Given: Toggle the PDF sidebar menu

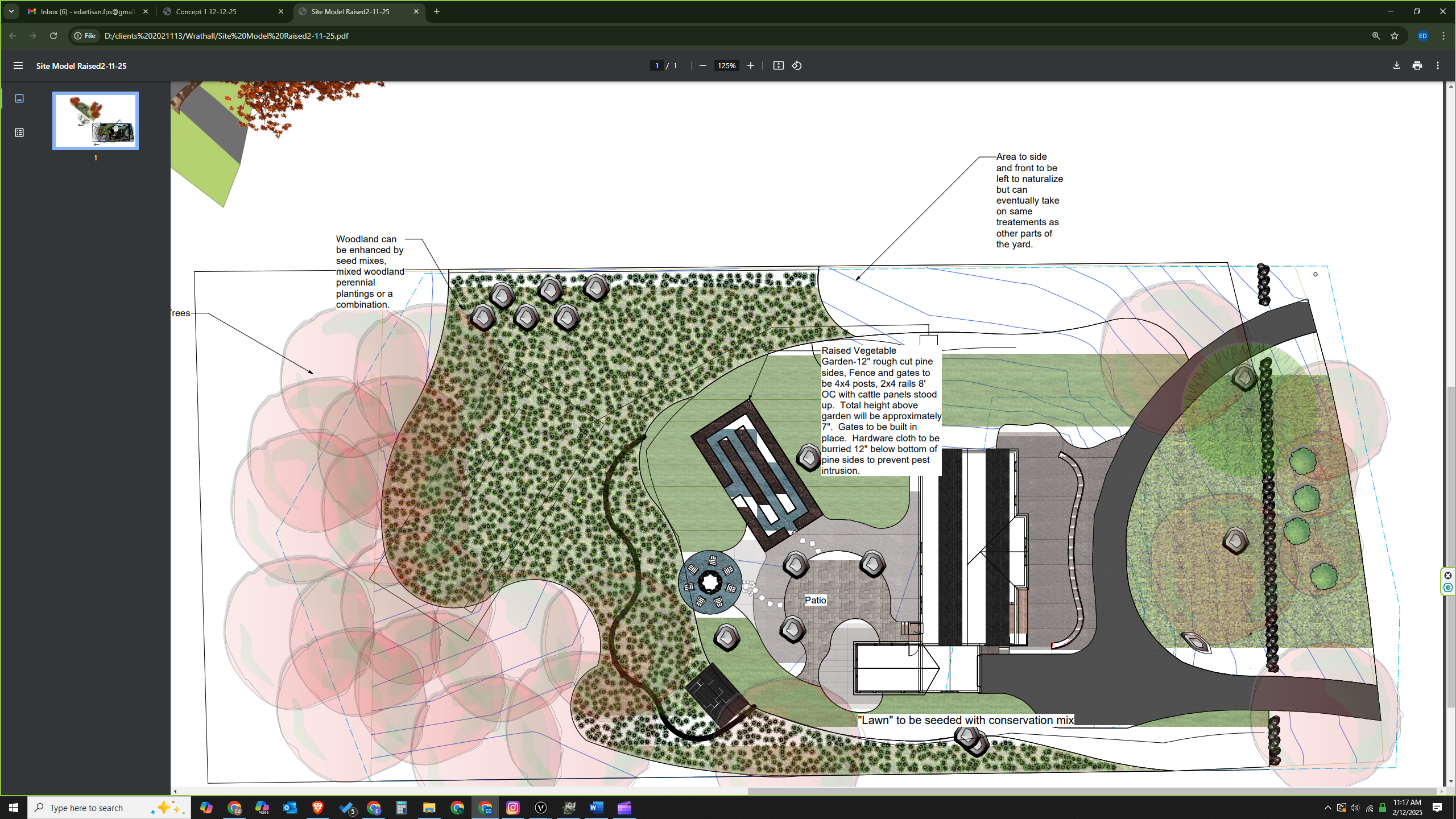Looking at the screenshot, I should coord(18,66).
